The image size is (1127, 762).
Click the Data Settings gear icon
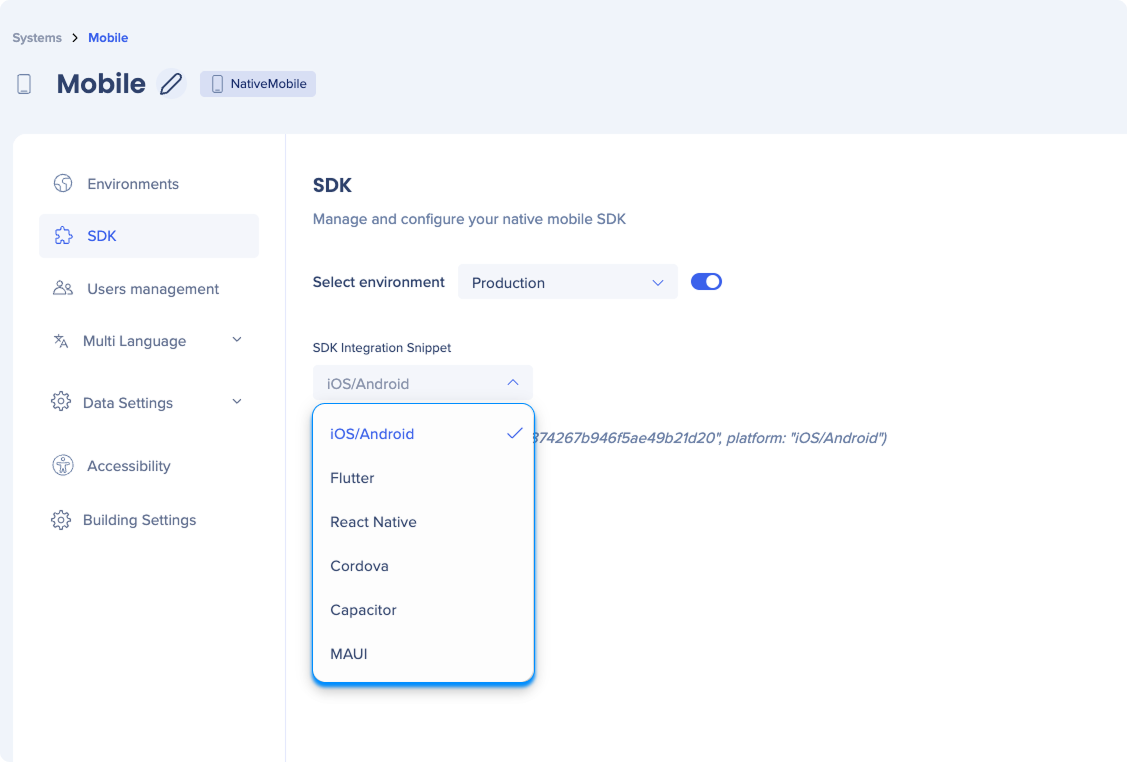(61, 401)
